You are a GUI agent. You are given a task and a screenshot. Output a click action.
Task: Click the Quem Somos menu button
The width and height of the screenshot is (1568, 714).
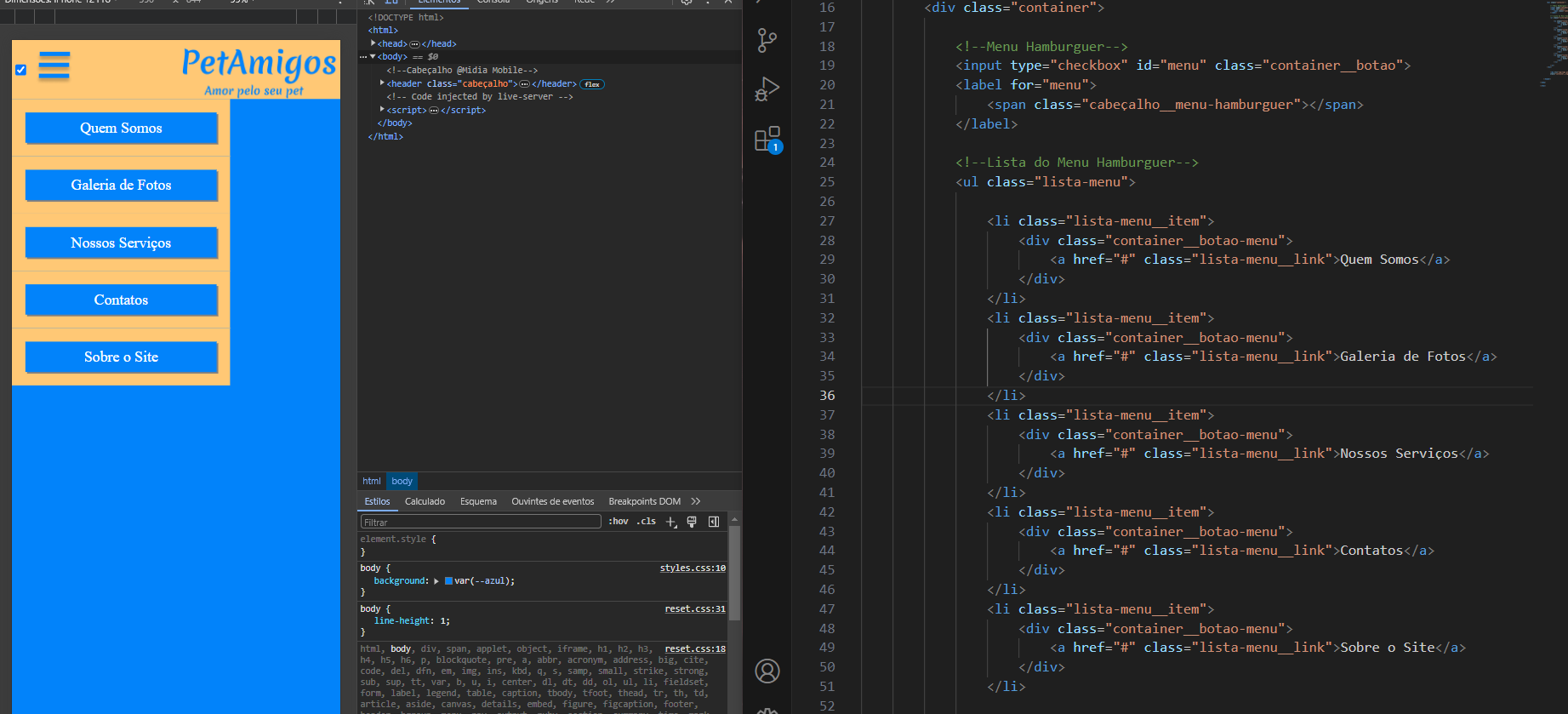(121, 128)
